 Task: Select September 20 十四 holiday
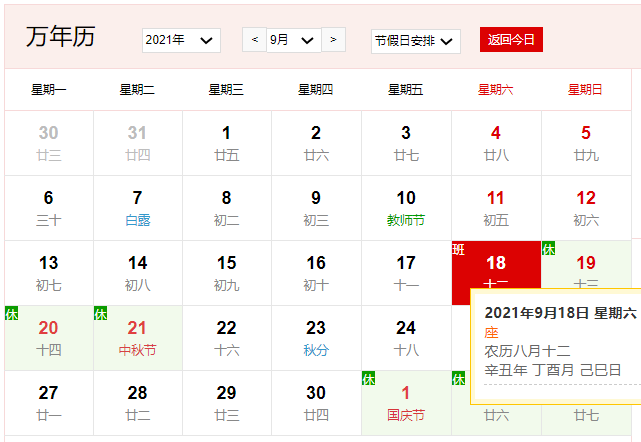(49, 338)
